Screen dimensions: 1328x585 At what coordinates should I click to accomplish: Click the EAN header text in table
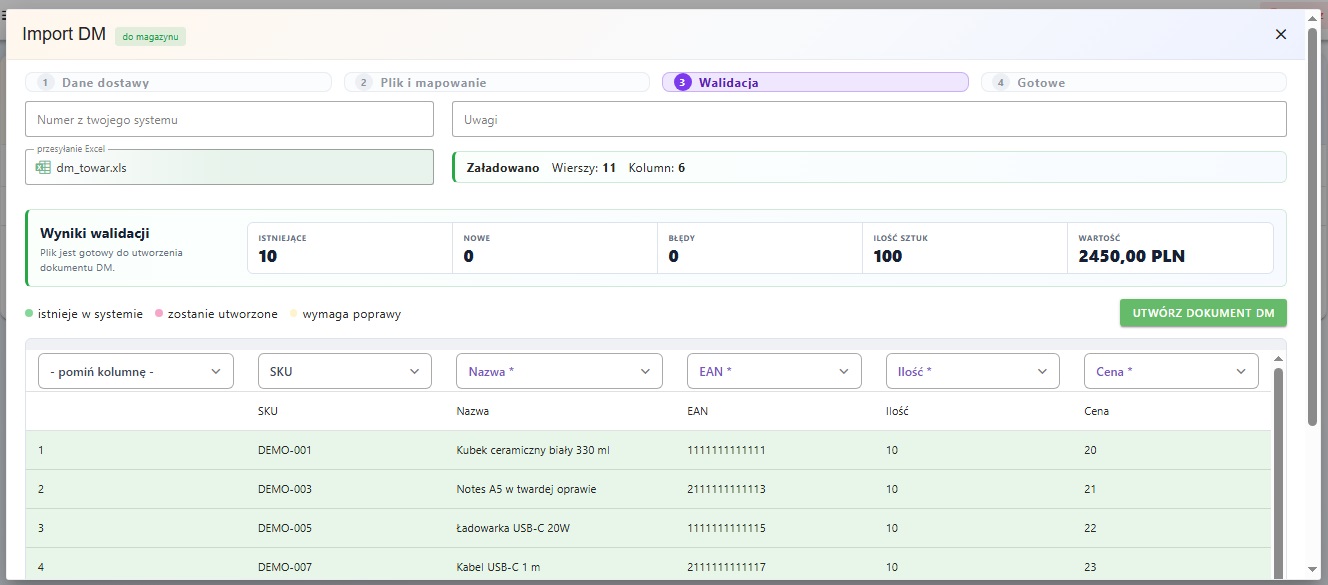click(697, 411)
